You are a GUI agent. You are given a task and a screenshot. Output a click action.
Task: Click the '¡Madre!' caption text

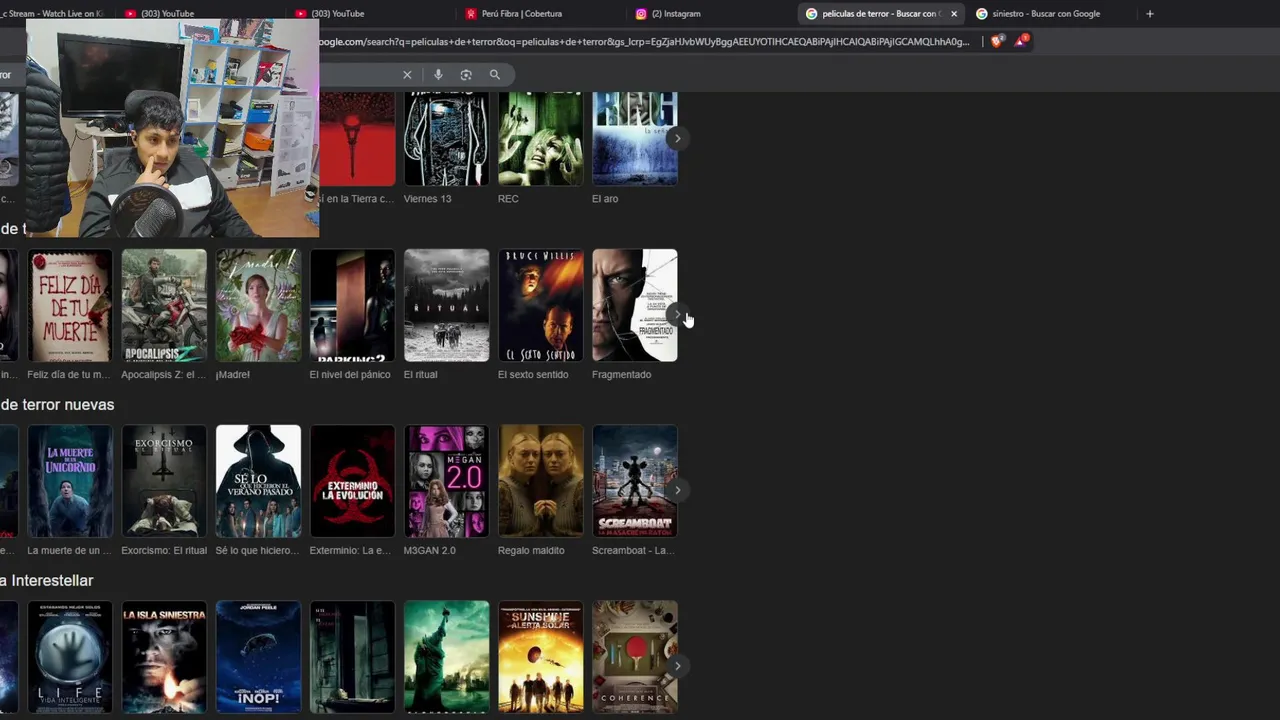[233, 375]
